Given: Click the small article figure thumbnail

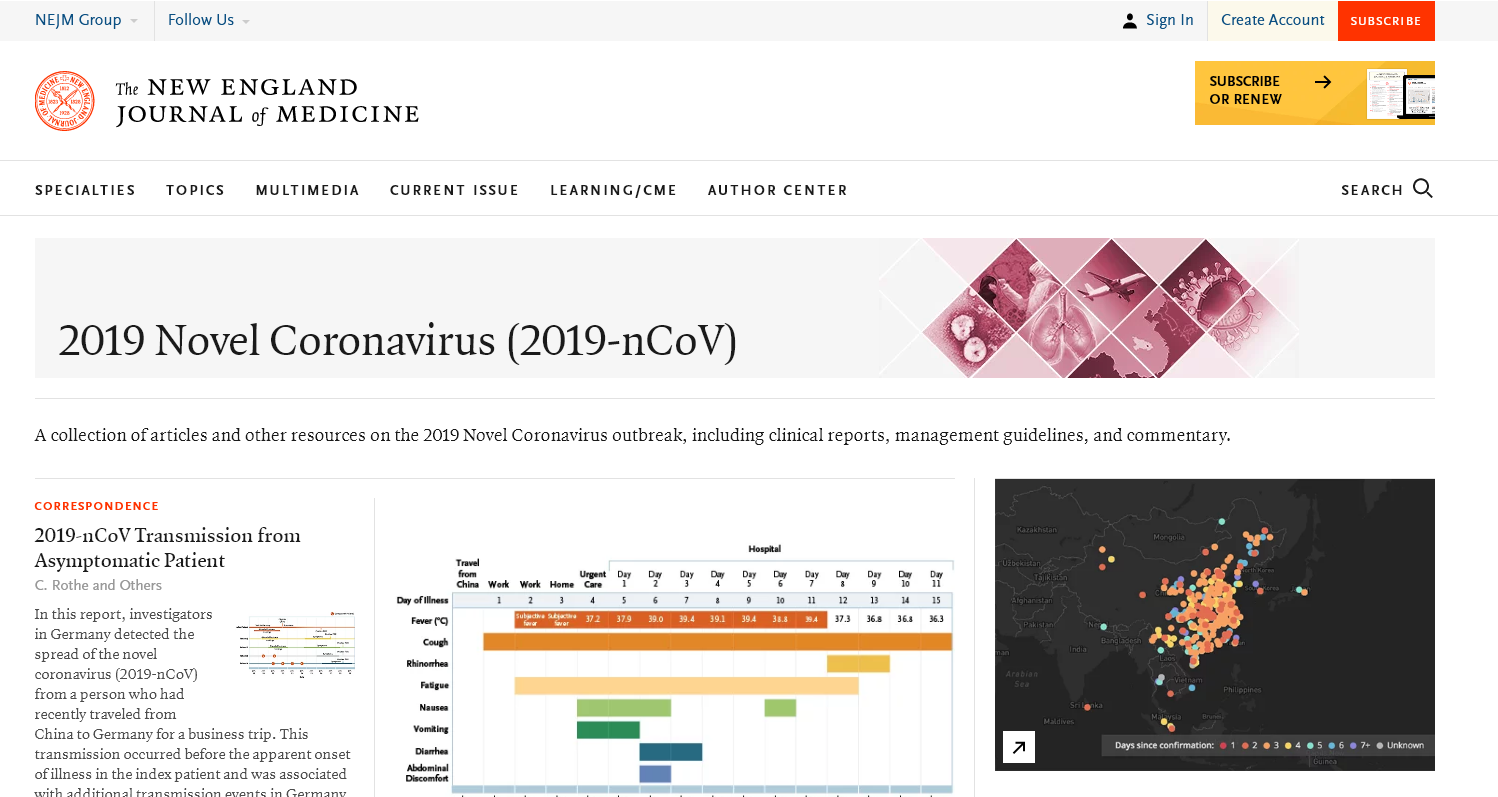Looking at the screenshot, I should click(x=295, y=643).
